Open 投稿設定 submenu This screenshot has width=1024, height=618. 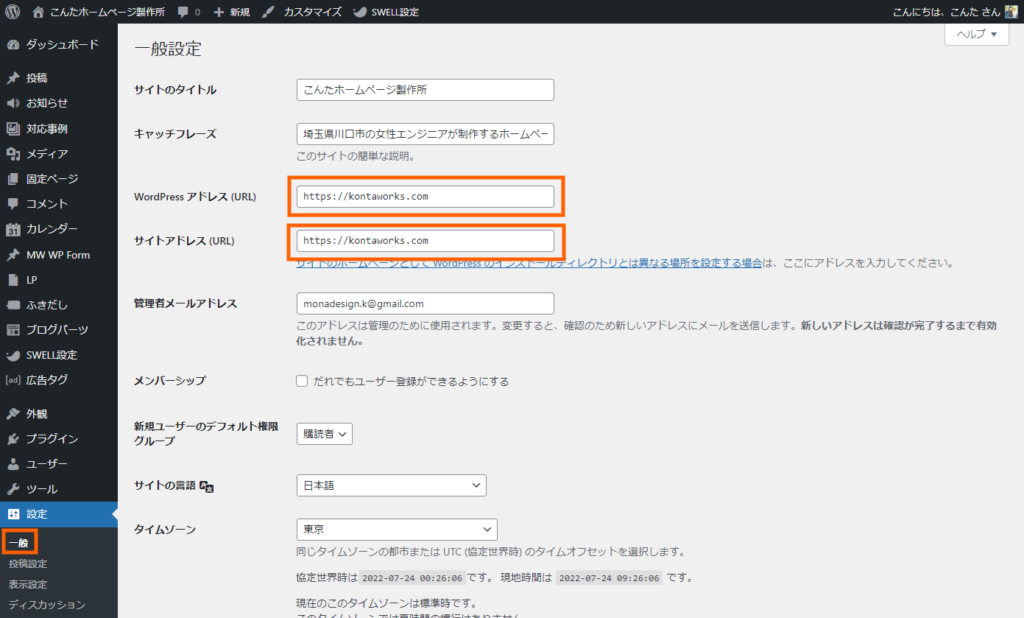point(28,564)
